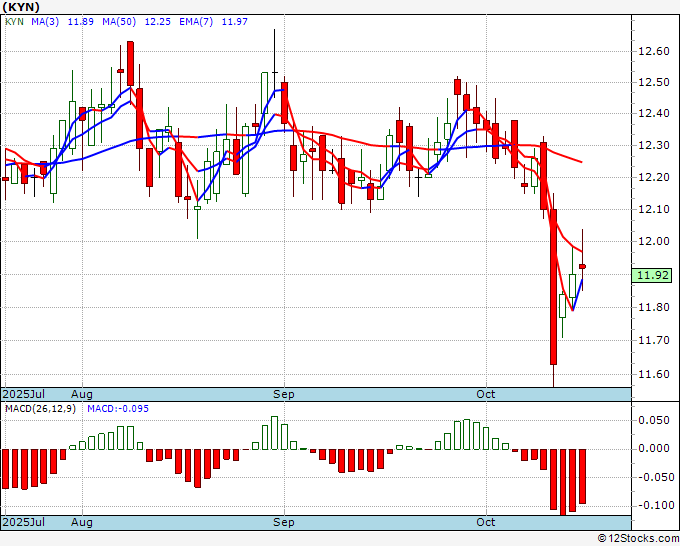Click Aug on the MACD panel date axis
Screen dimensions: 680x546
click(x=82, y=522)
